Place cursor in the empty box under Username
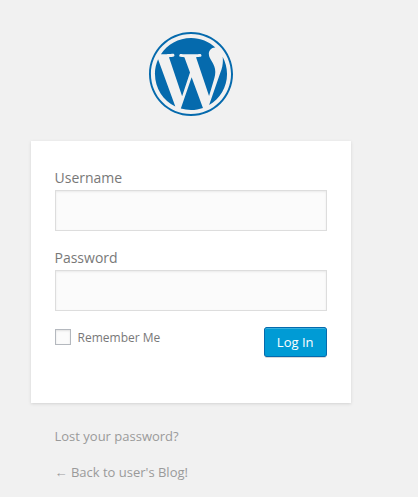 click(191, 210)
